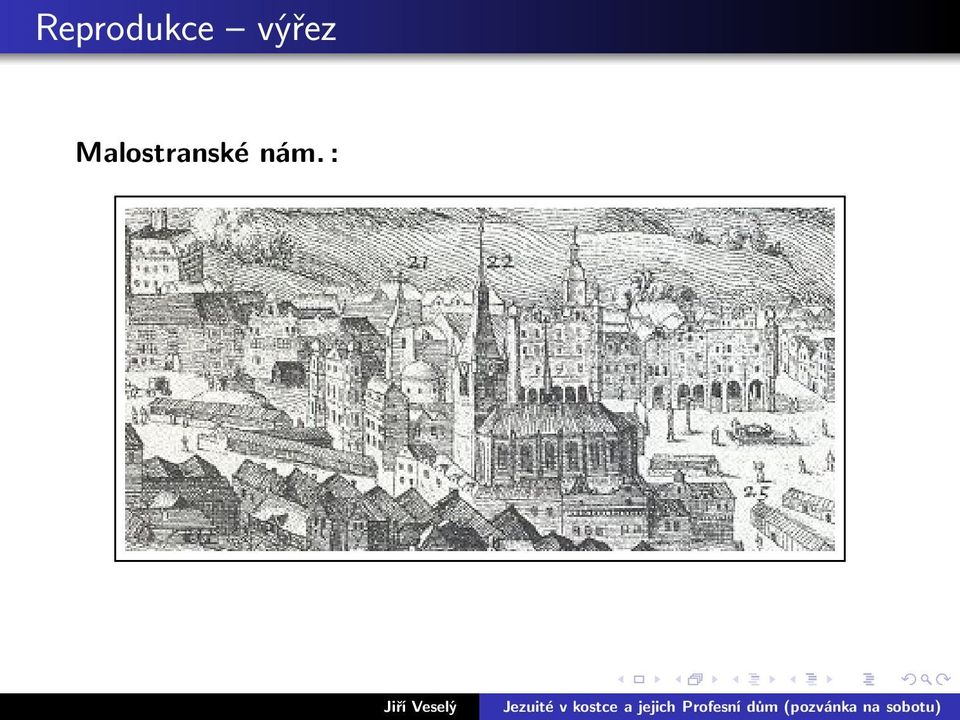The width and height of the screenshot is (960, 720).
Task: Click the slide rectangle navigation icon
Action: tap(639, 679)
